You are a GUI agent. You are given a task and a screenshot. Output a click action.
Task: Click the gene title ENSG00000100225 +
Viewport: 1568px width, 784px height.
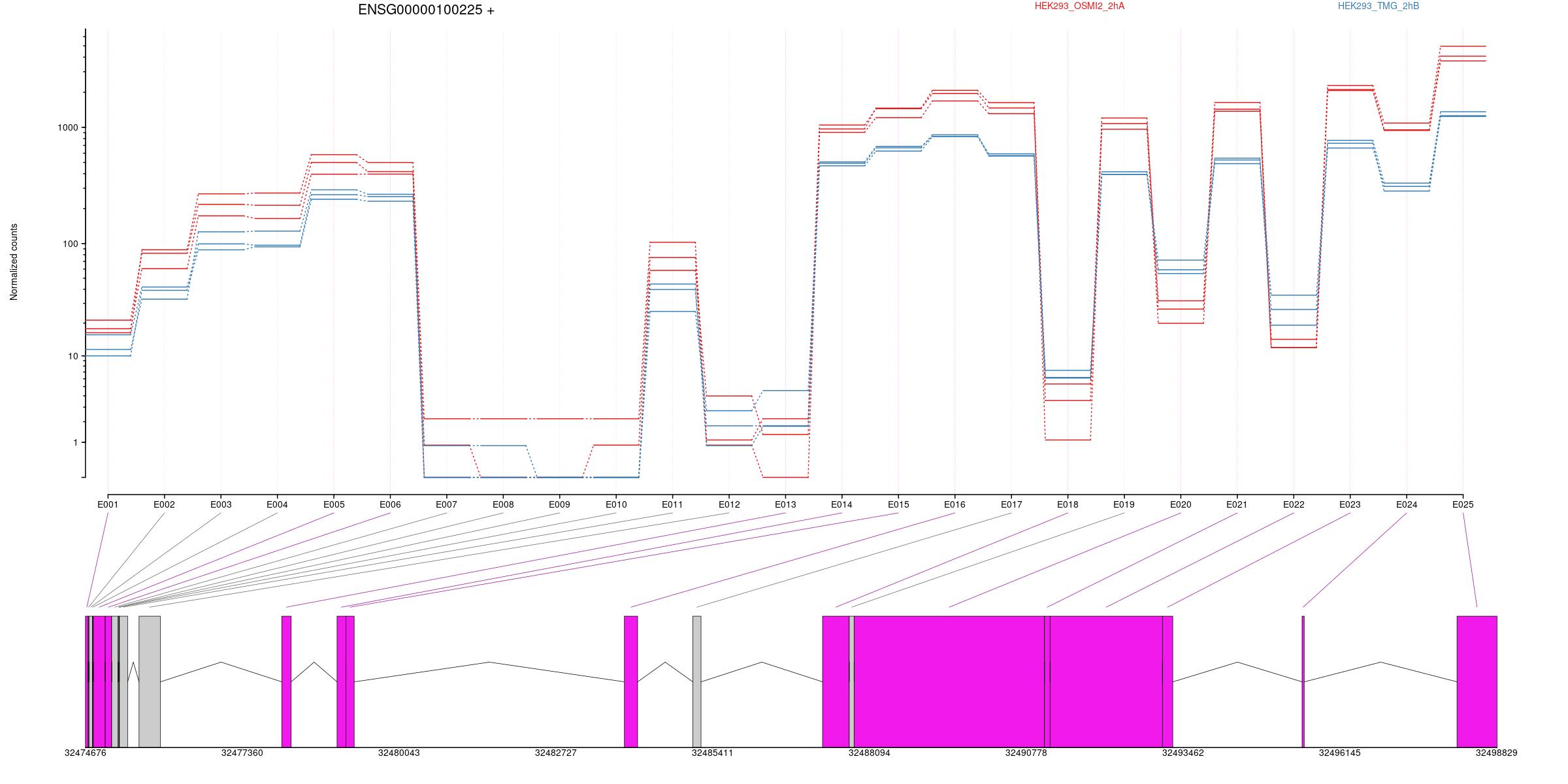426,10
